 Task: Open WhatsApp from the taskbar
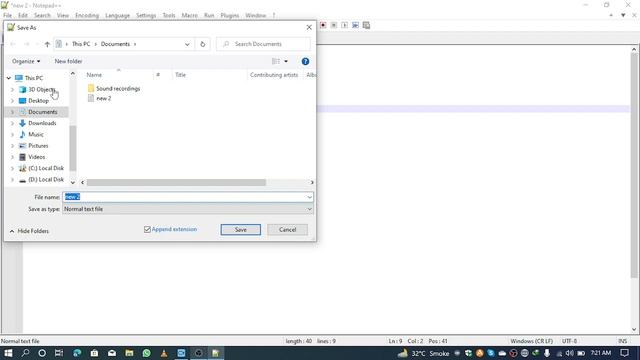(x=147, y=353)
